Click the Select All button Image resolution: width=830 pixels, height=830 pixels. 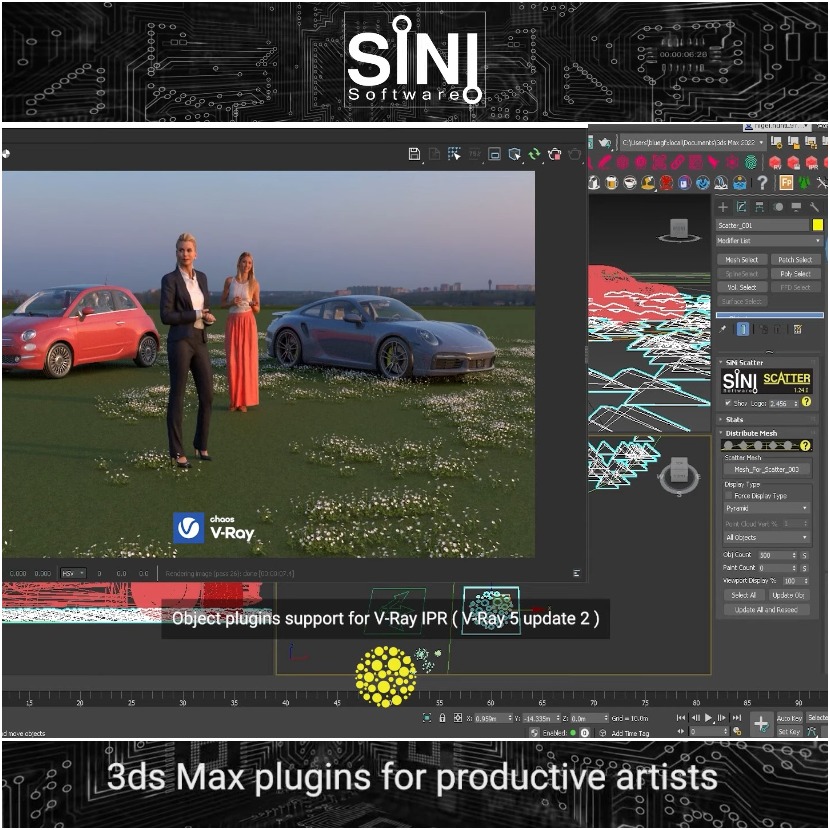point(743,596)
